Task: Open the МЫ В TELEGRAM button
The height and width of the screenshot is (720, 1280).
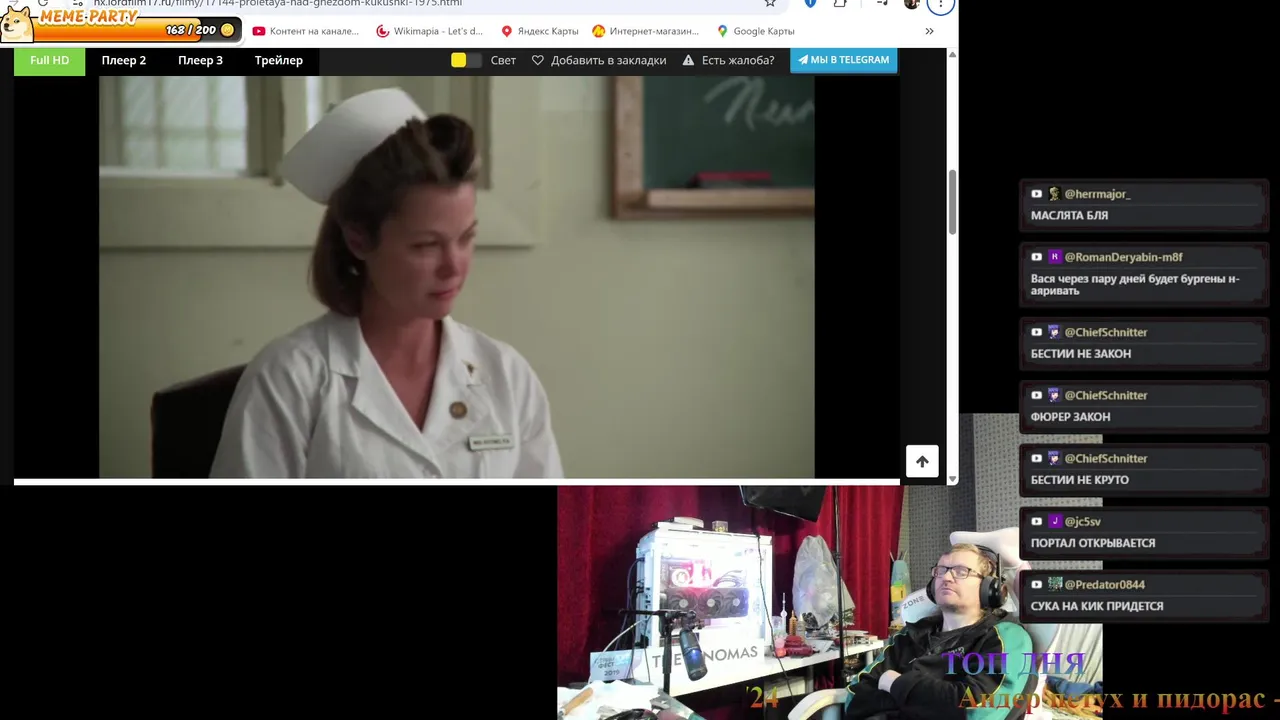Action: [x=844, y=60]
